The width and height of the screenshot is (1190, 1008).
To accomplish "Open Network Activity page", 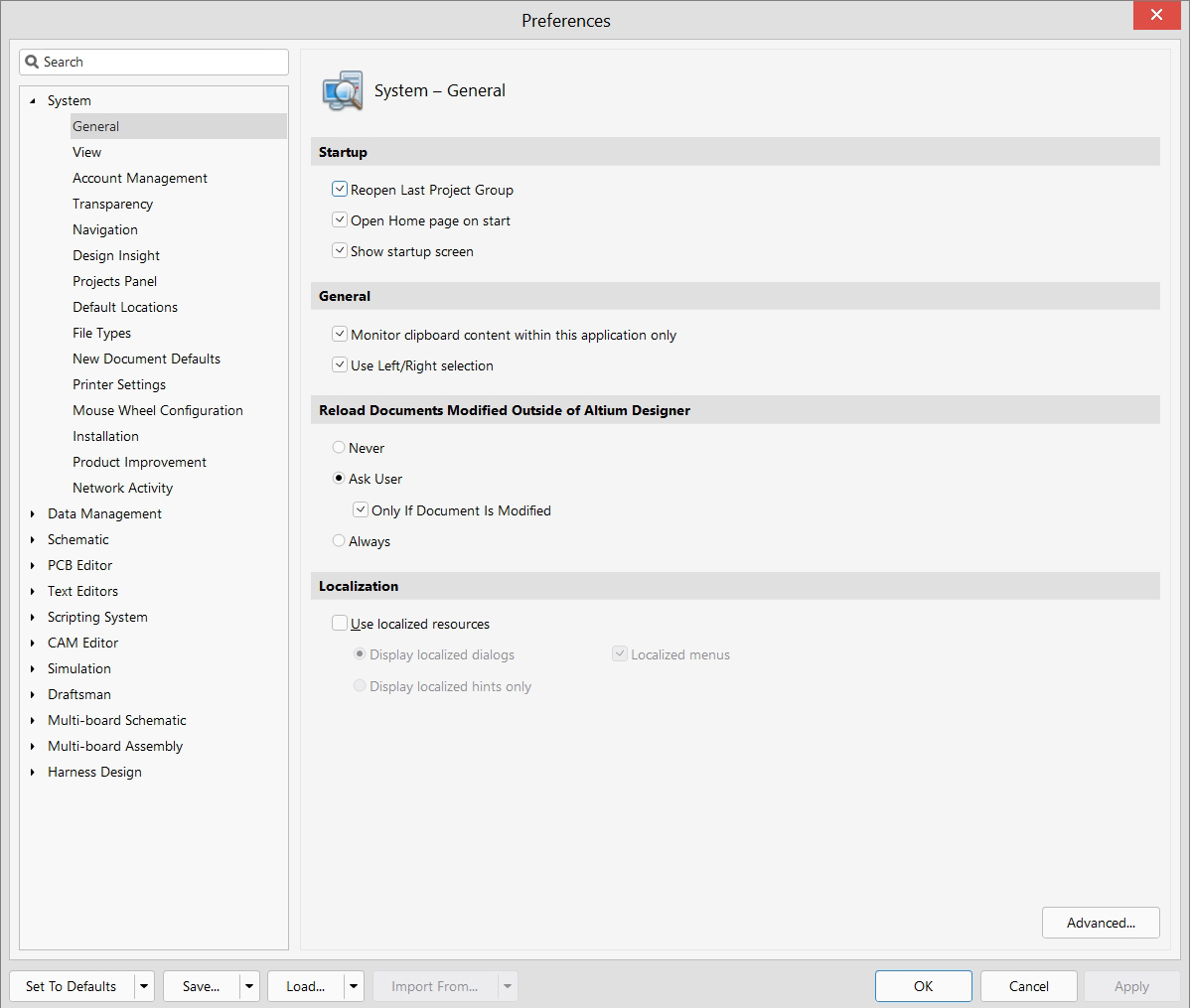I will tap(123, 488).
